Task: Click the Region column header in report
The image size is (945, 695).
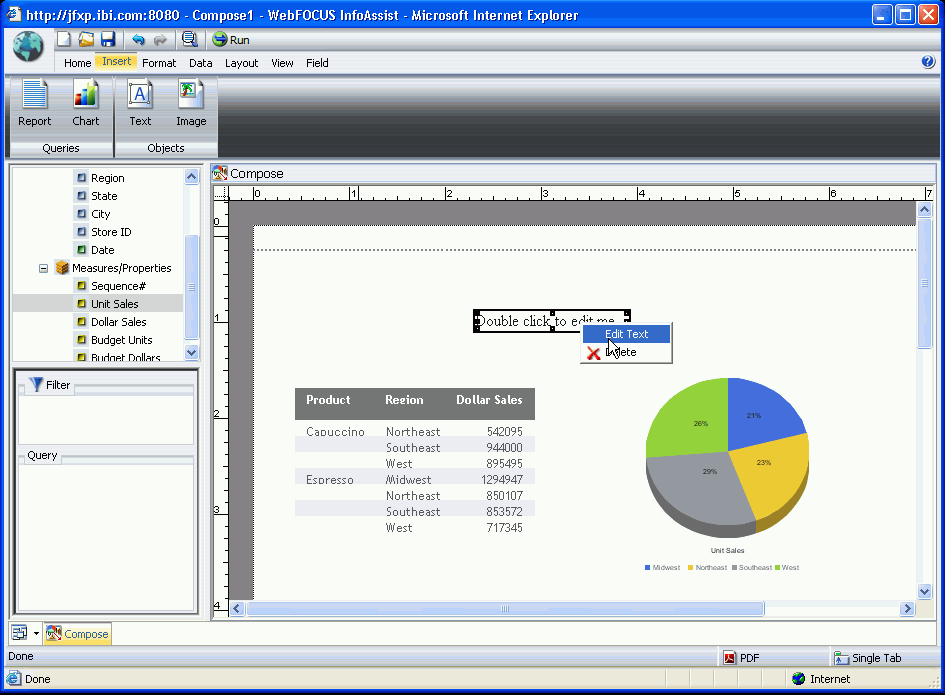Action: pos(404,400)
